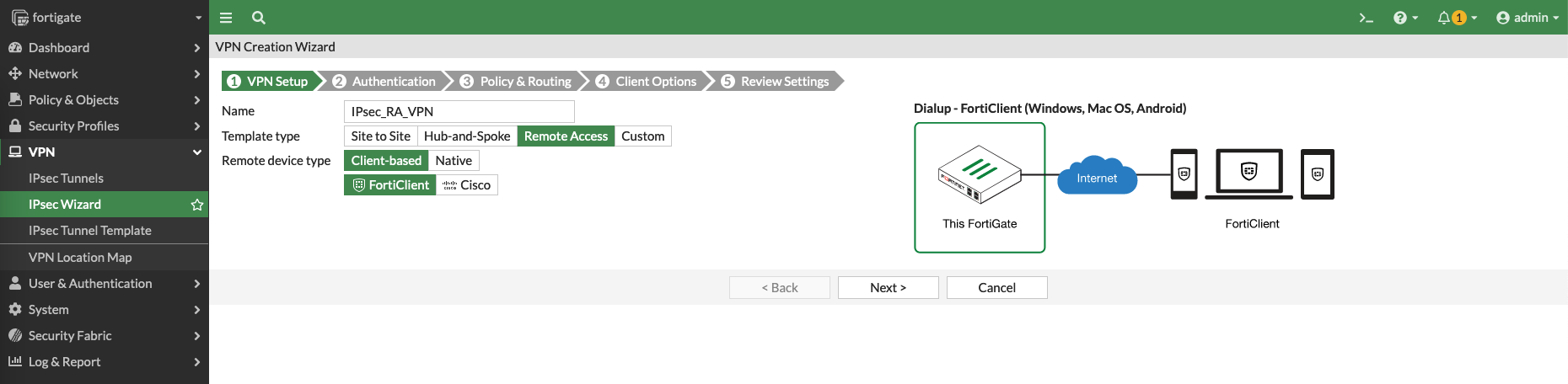Open IPsec Tunnels in sidebar
The width and height of the screenshot is (1568, 384).
click(x=66, y=179)
